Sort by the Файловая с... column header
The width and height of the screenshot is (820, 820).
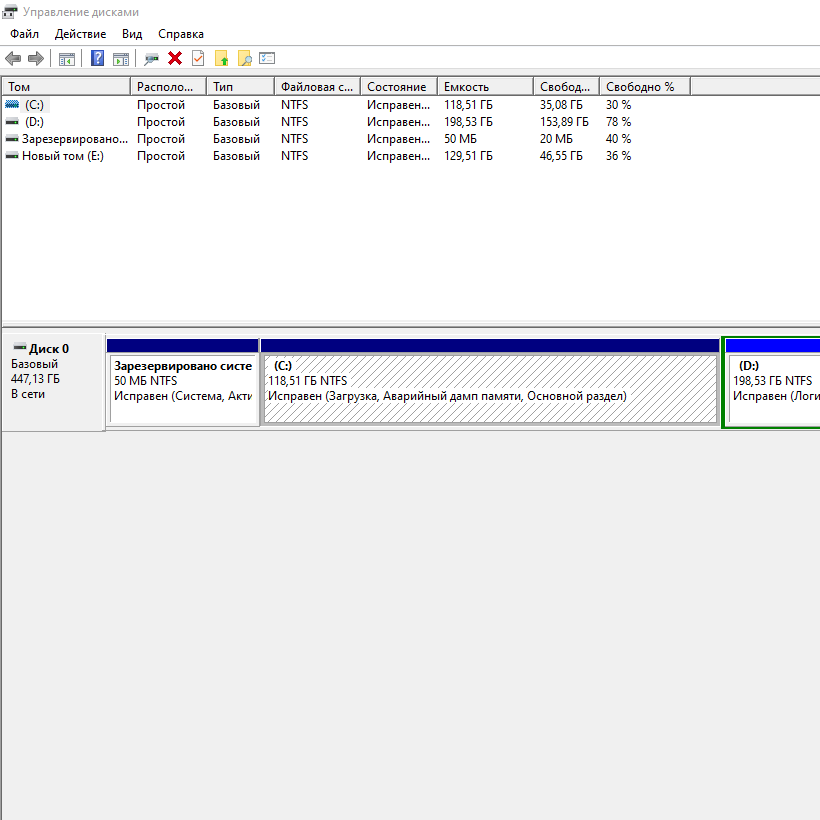317,87
